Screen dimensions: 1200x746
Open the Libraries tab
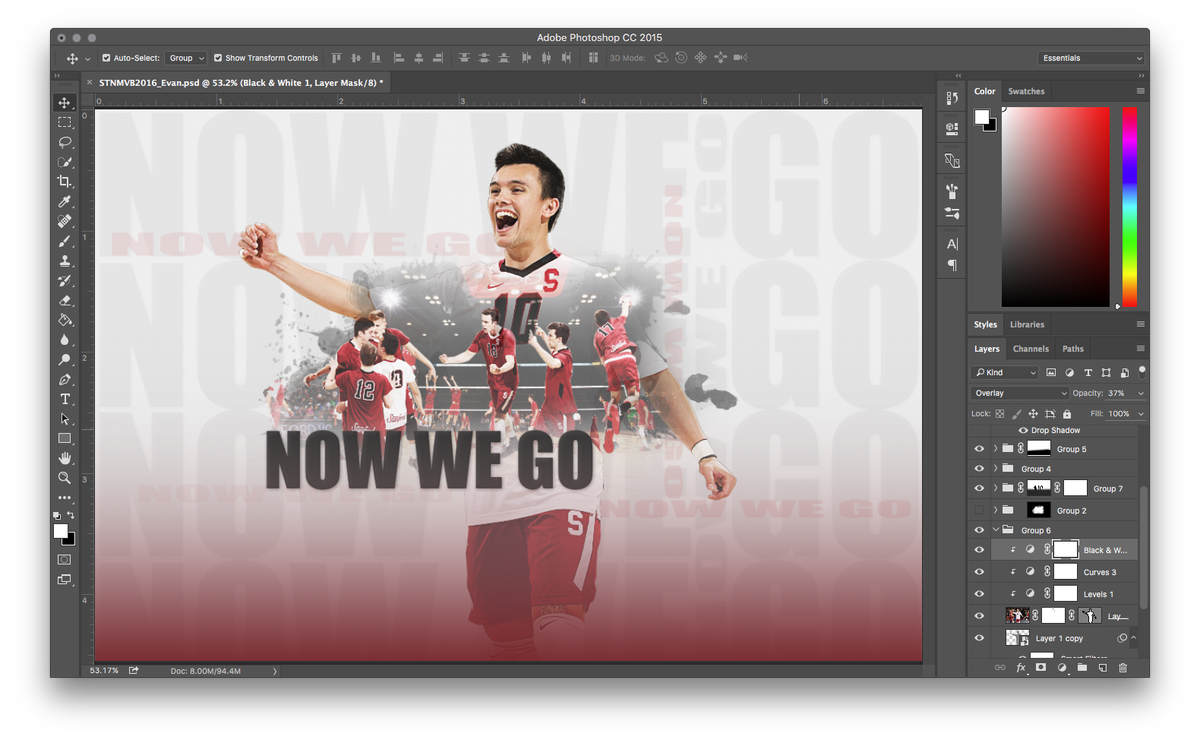click(1027, 324)
